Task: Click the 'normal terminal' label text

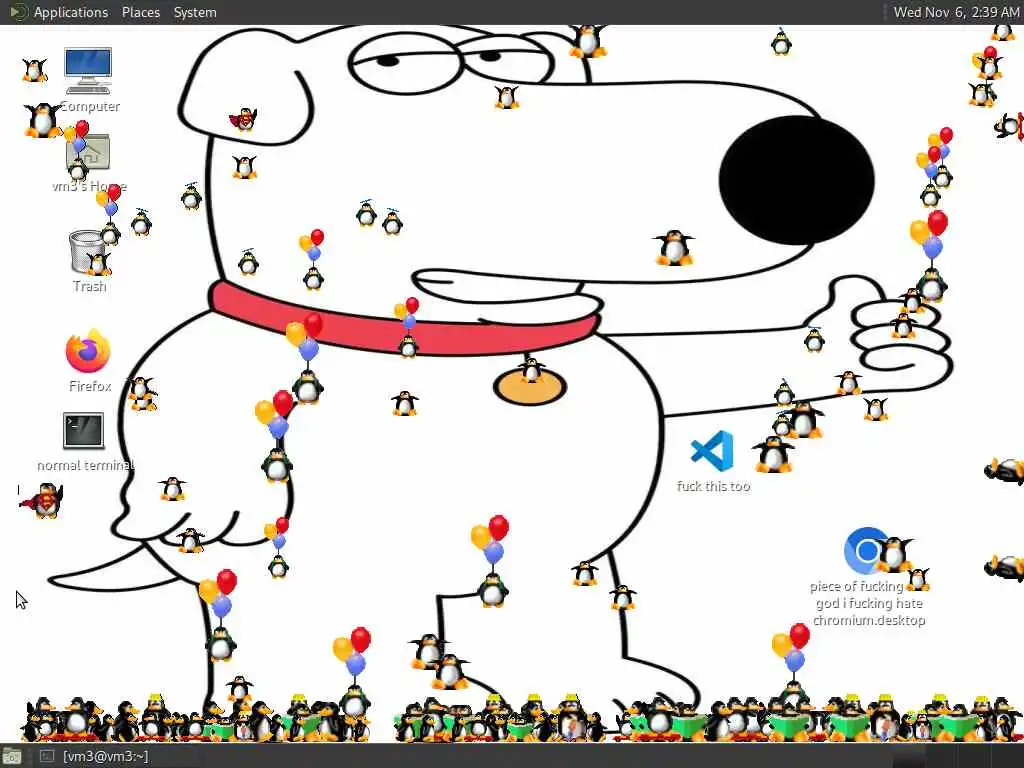Action: [x=86, y=465]
